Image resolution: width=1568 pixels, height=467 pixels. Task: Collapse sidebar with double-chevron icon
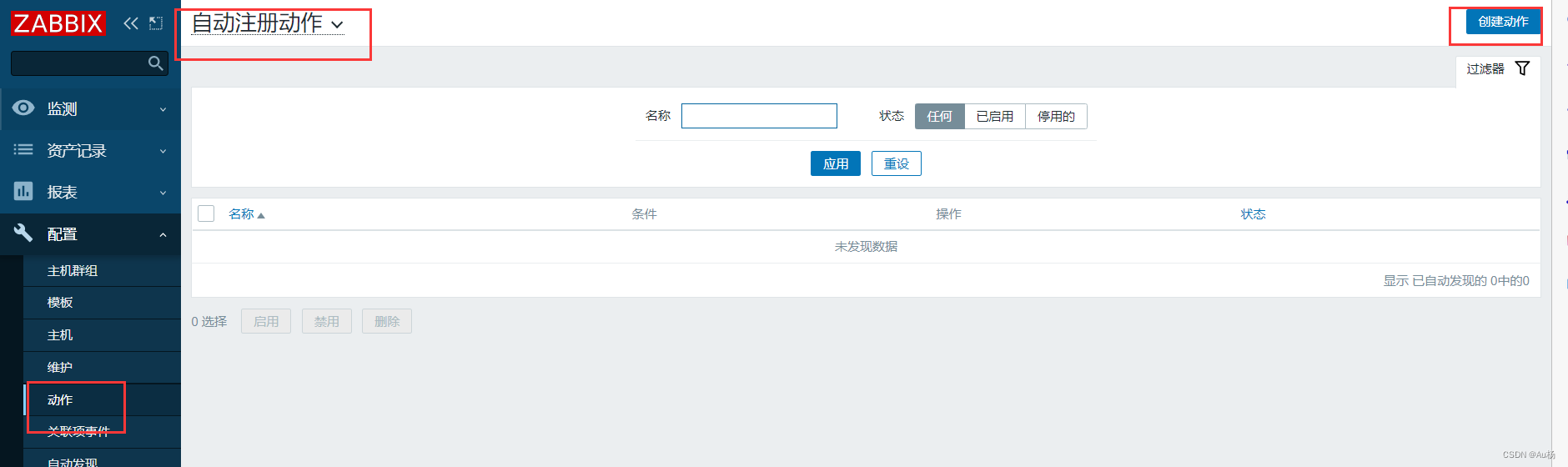pos(131,23)
